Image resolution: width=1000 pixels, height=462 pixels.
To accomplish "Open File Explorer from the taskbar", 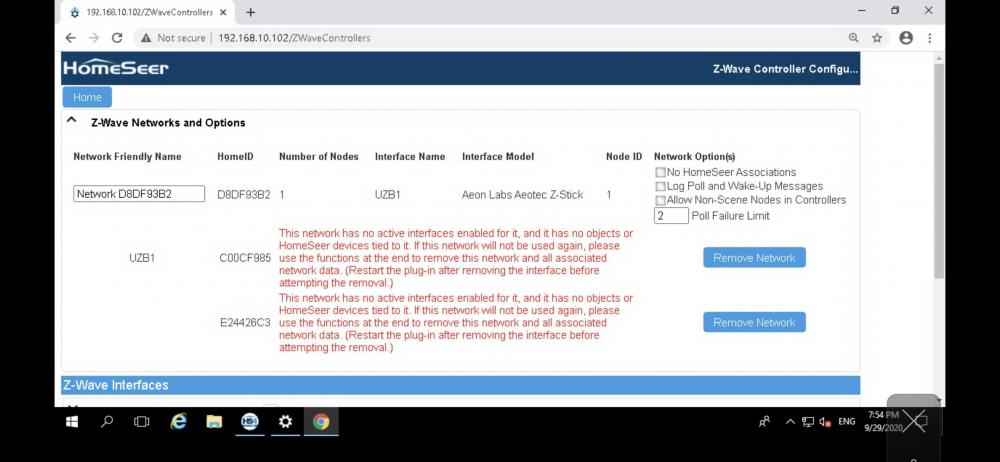I will [214, 422].
